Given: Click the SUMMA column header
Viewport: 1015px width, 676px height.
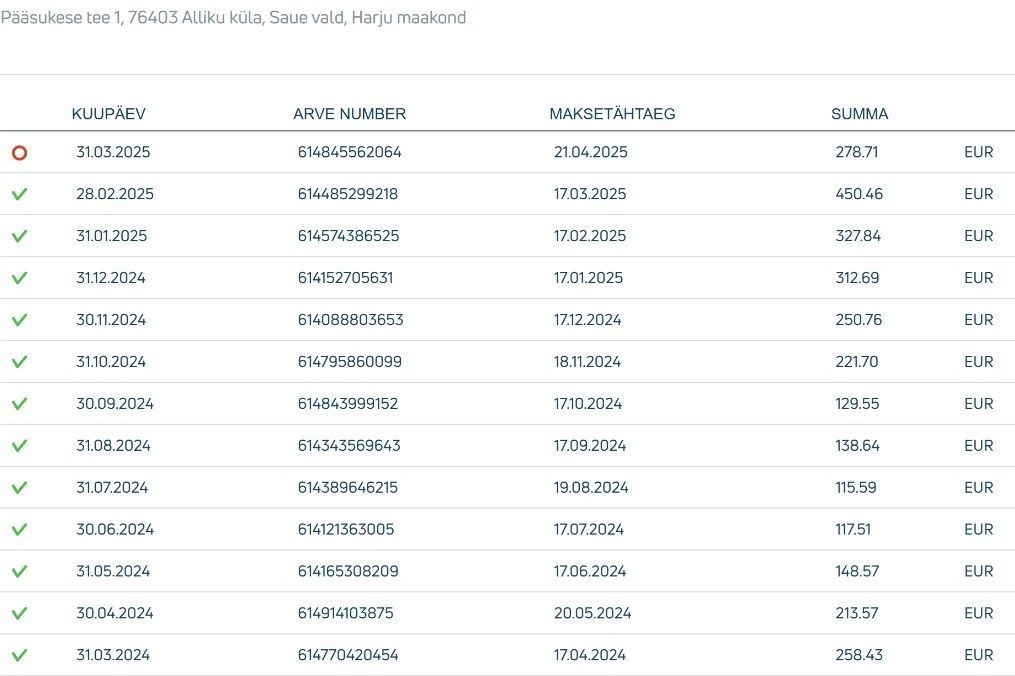Looking at the screenshot, I should coord(860,114).
